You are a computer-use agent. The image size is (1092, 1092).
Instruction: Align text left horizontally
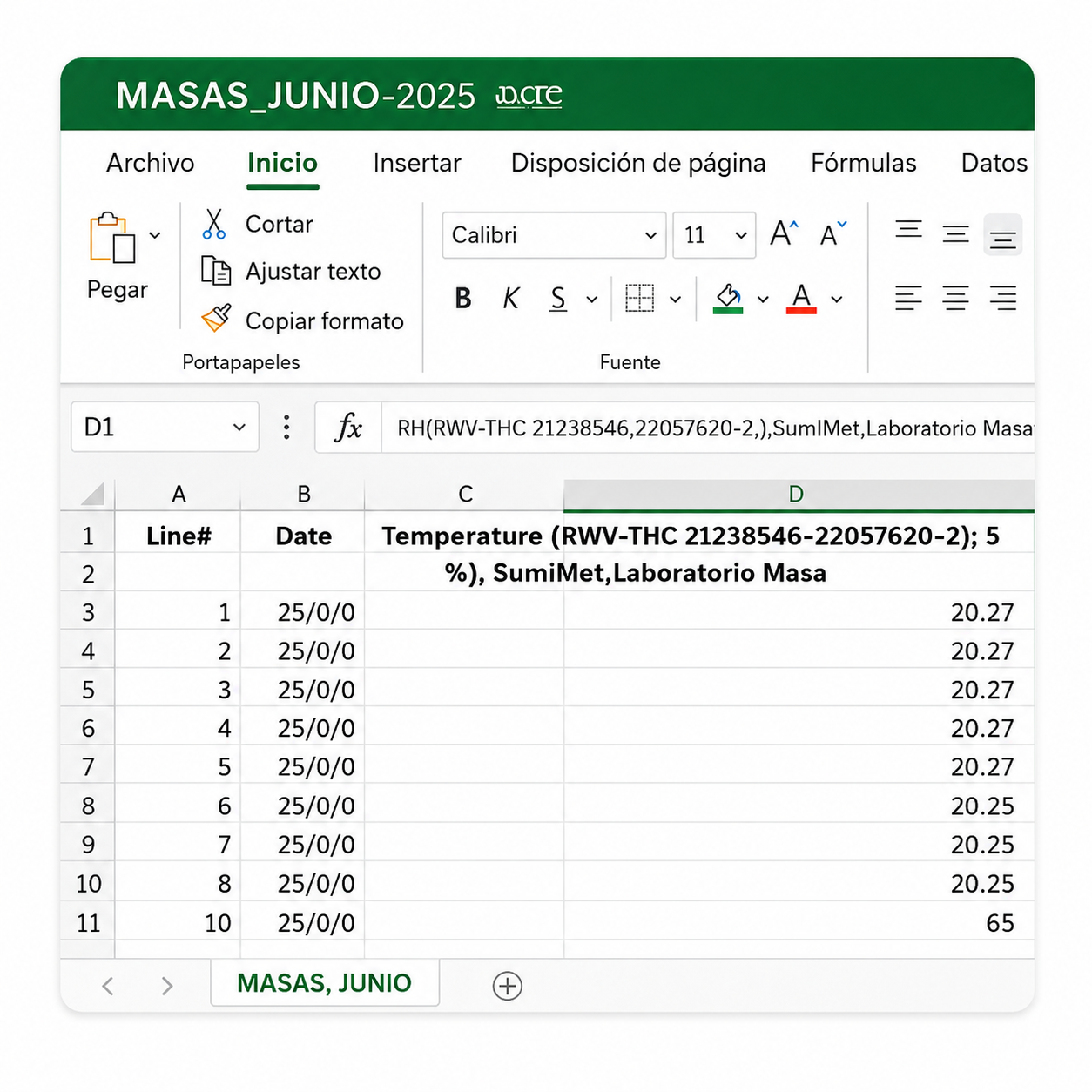[x=908, y=298]
